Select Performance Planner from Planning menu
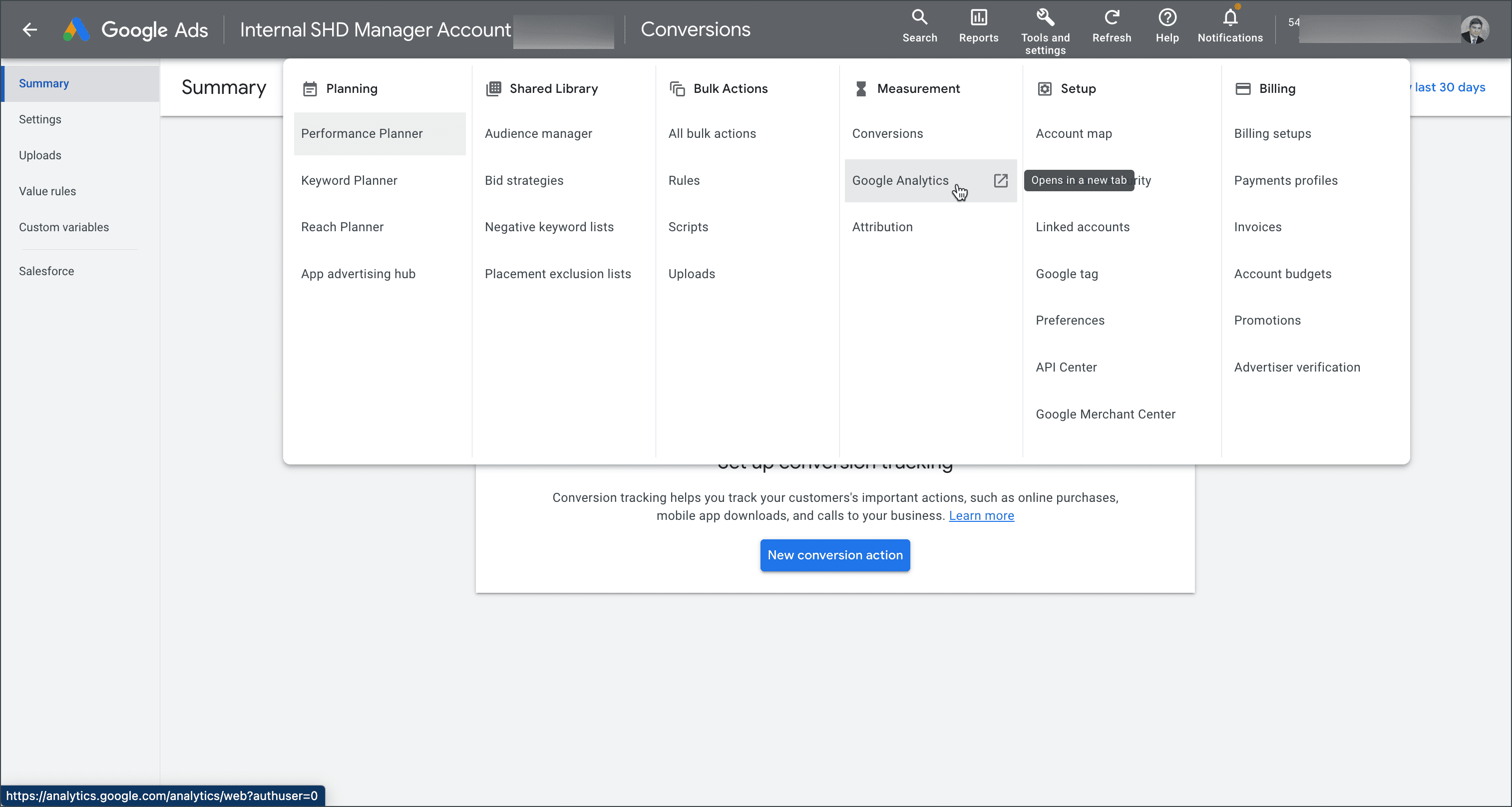Viewport: 1512px width, 807px height. point(362,133)
